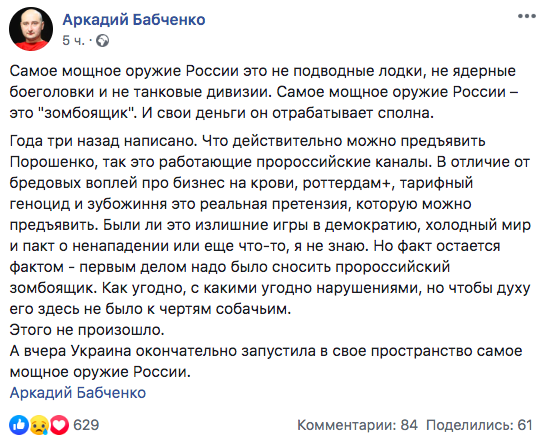Open Аркадий Бабченко profile from post header
The image size is (542, 441).
click(x=134, y=20)
